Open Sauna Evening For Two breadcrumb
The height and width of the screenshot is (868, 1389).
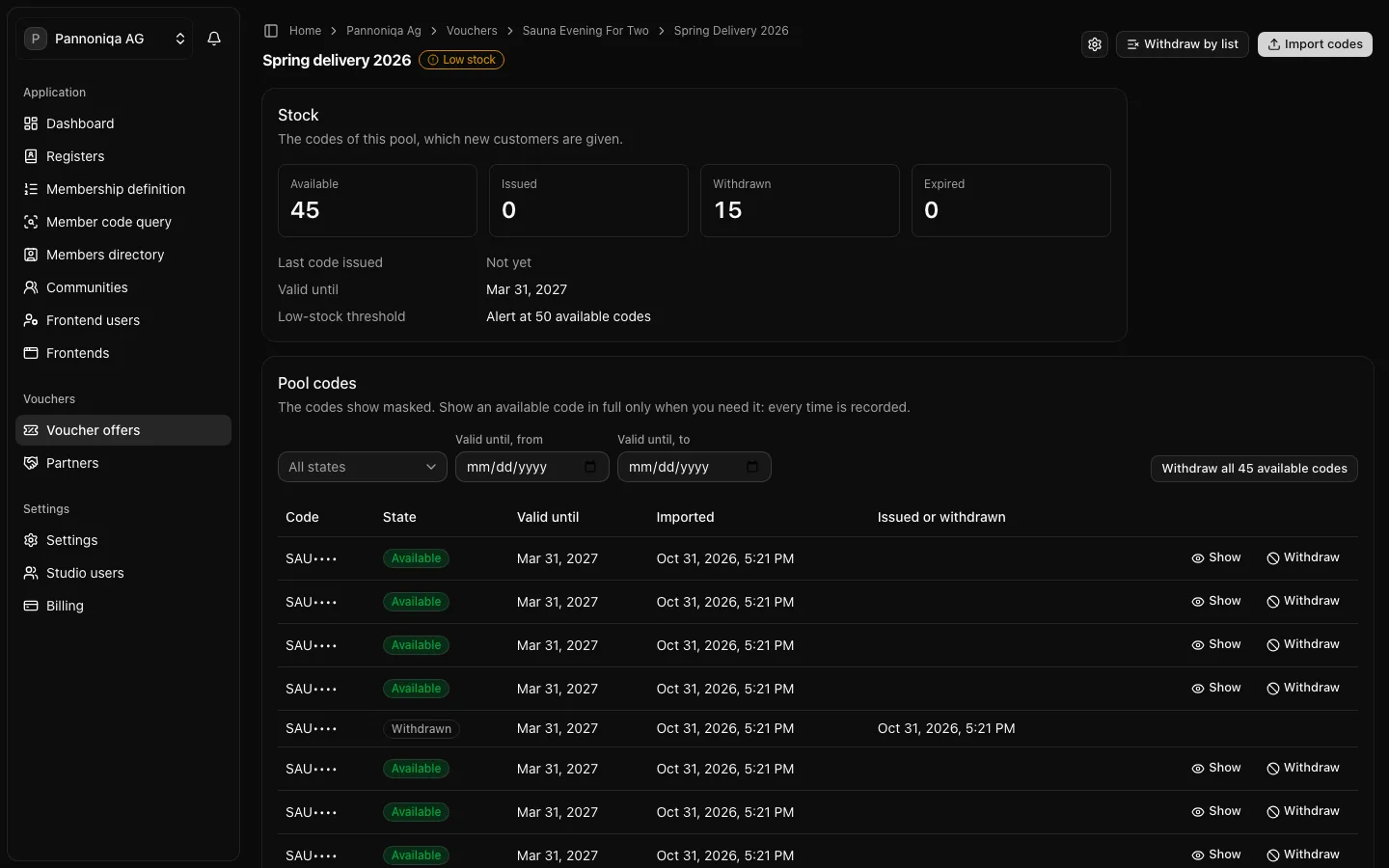[x=586, y=31]
